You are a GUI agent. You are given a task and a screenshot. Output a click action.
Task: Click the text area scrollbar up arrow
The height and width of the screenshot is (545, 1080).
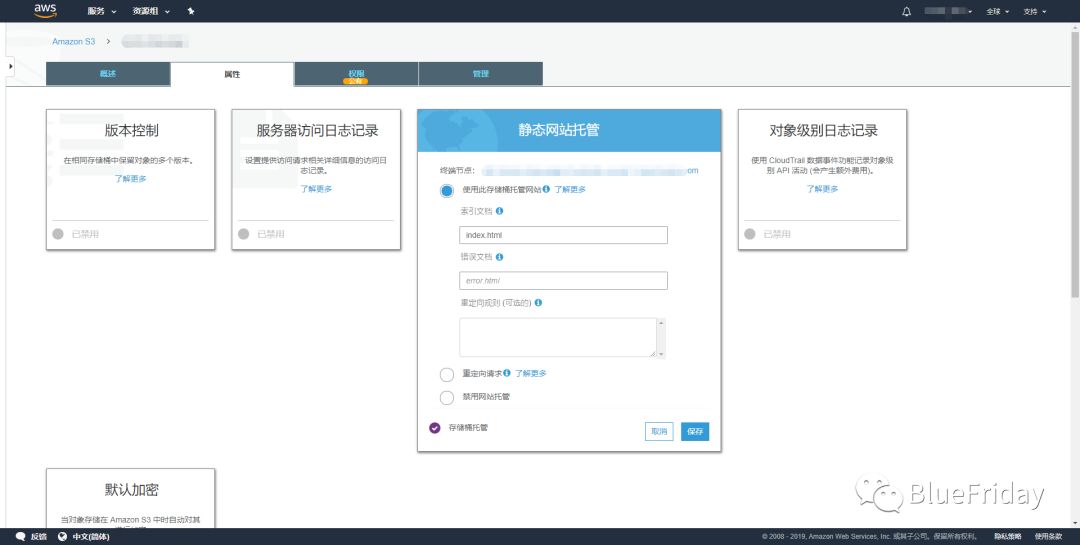661,322
